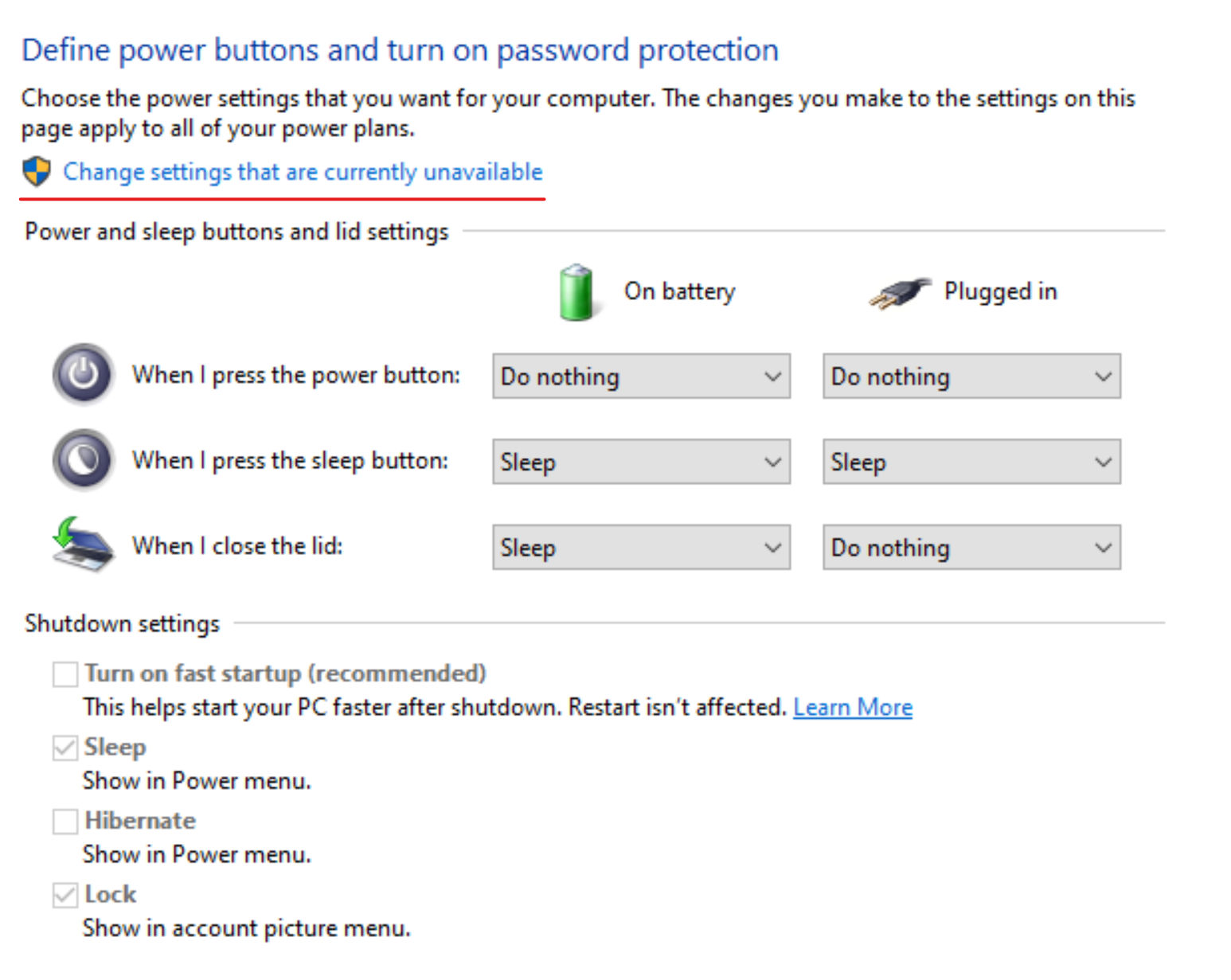This screenshot has width=1231, height=980.
Task: Open power button On battery dropdown
Action: [x=641, y=377]
